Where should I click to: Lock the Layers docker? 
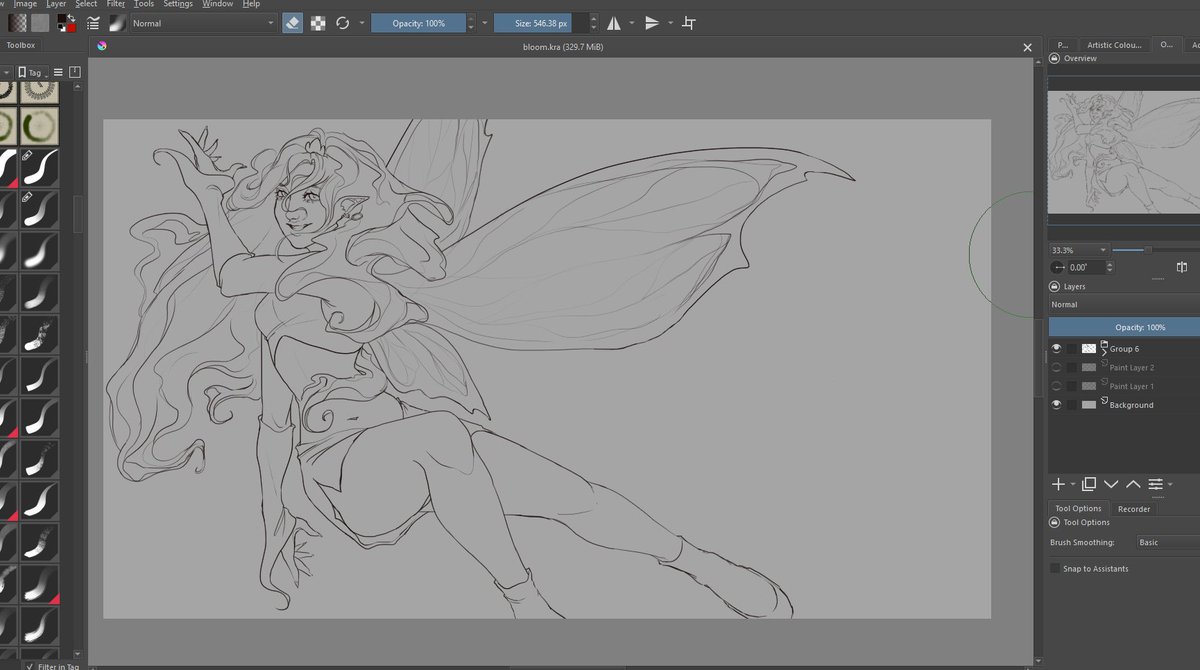[x=1055, y=286]
